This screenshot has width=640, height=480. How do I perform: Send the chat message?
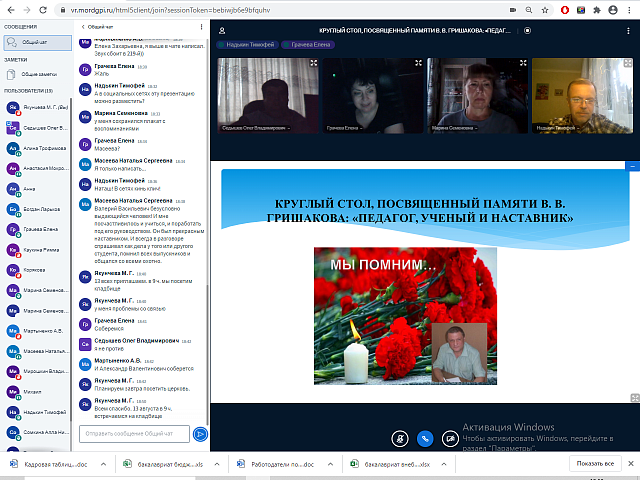coord(200,434)
